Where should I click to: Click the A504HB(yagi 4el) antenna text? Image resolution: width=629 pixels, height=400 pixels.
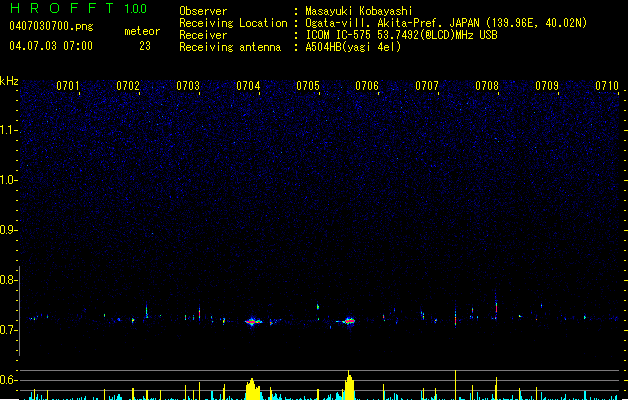point(353,47)
